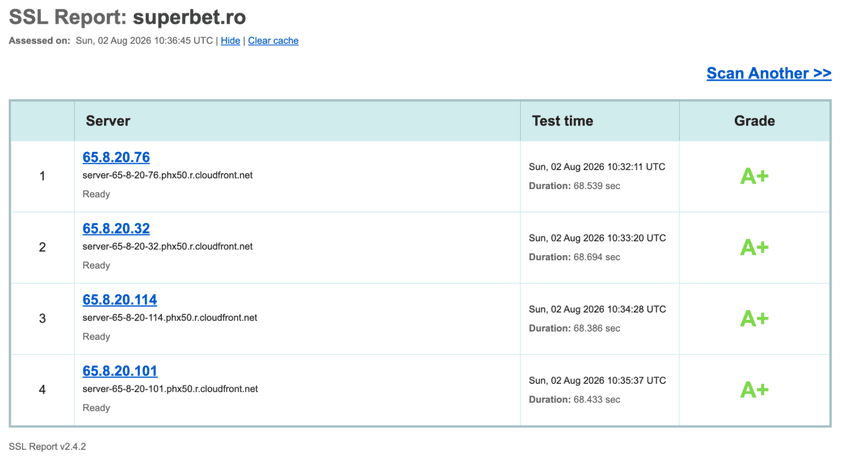Image resolution: width=850 pixels, height=459 pixels.
Task: Select hostname server-65-8-20-76.phx50.r.cloudfront.net
Action: coord(168,175)
